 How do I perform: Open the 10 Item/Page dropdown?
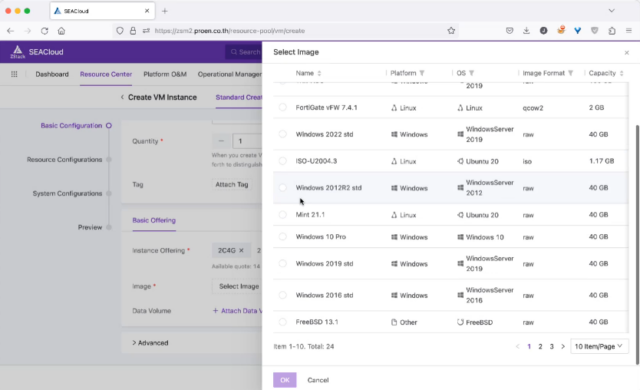[599, 346]
